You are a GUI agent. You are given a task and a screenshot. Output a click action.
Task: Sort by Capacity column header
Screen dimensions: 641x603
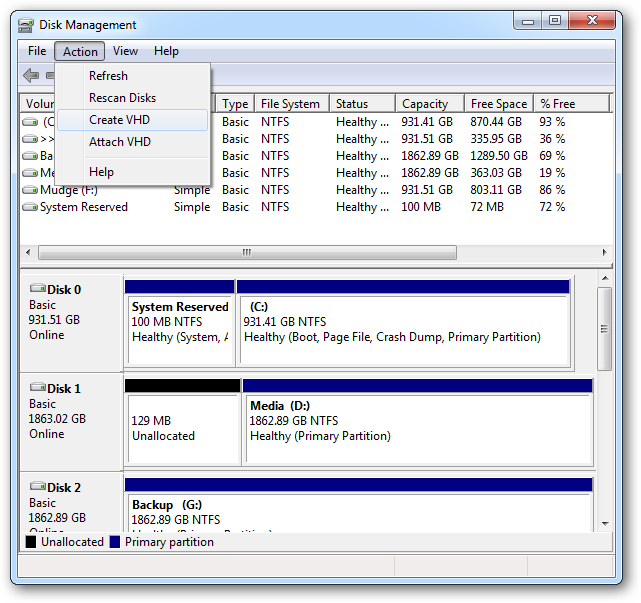(430, 104)
